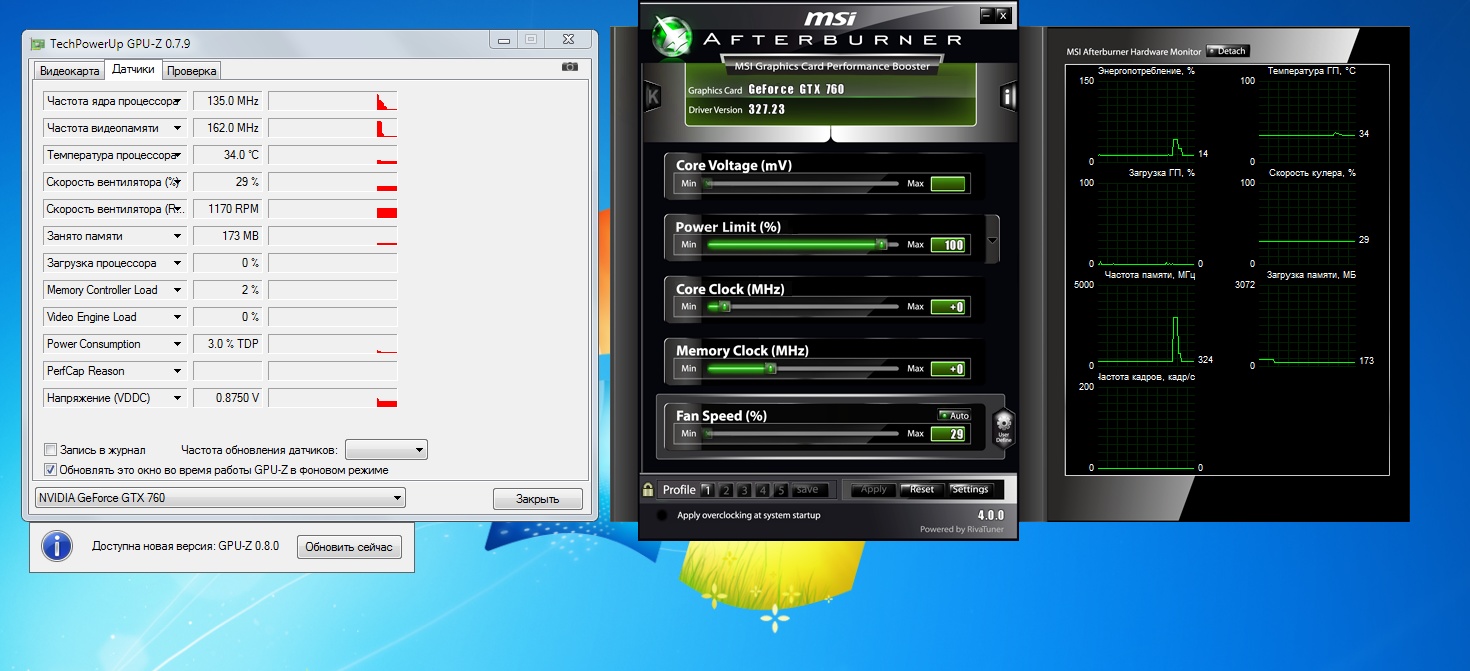The width and height of the screenshot is (1470, 671).
Task: Open the NVIDIA GeForce GTX 760 GPU selector
Action: 220,497
